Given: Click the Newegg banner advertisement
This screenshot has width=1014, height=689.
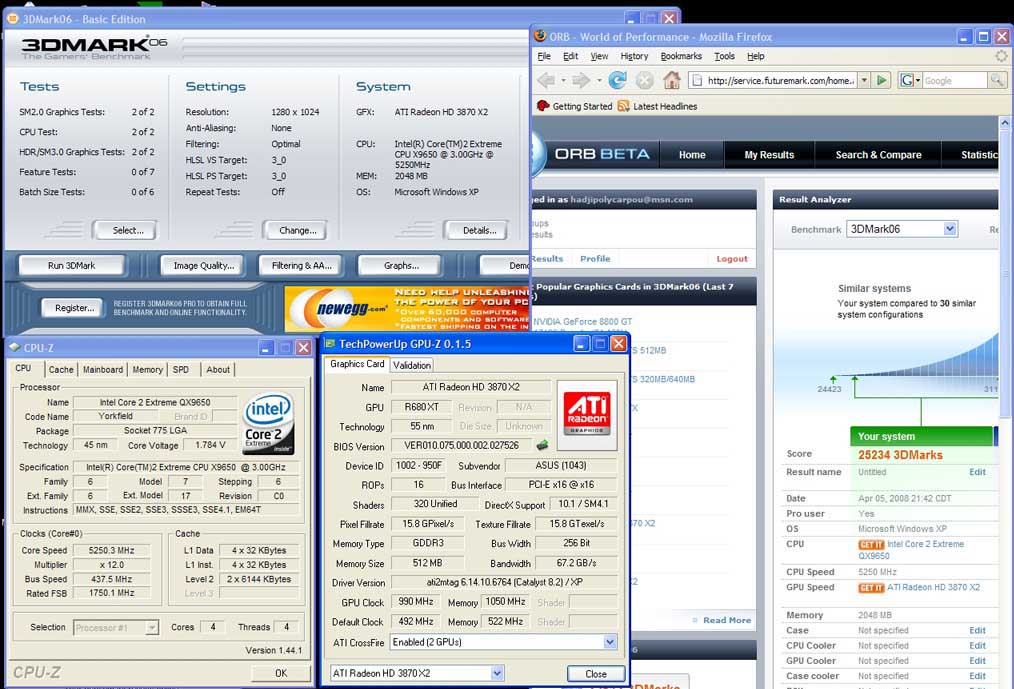Looking at the screenshot, I should click(407, 309).
